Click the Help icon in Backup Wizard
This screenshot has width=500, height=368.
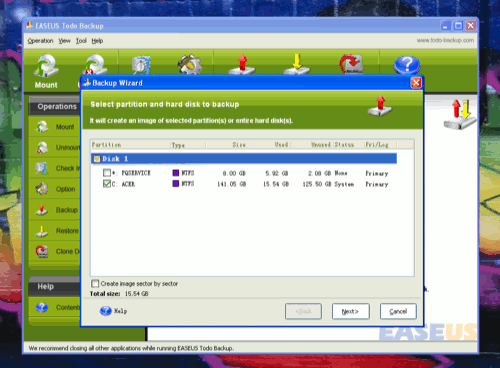coord(106,311)
